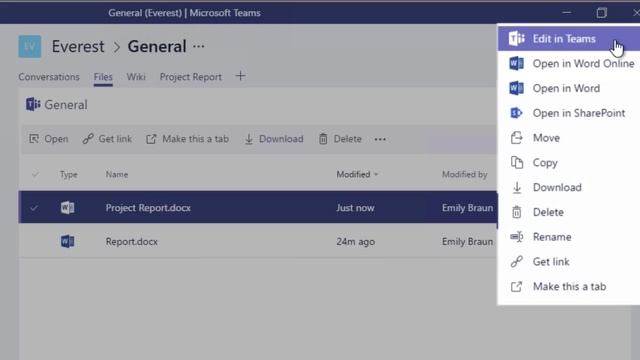Click Word icon next to Open in Word
The height and width of the screenshot is (360, 640).
517,88
